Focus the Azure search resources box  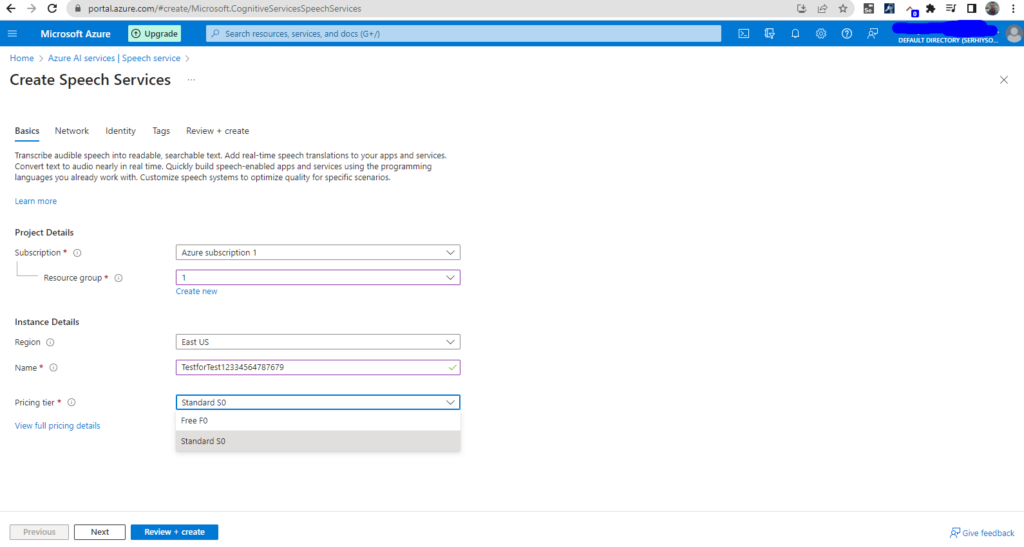pyautogui.click(x=464, y=33)
